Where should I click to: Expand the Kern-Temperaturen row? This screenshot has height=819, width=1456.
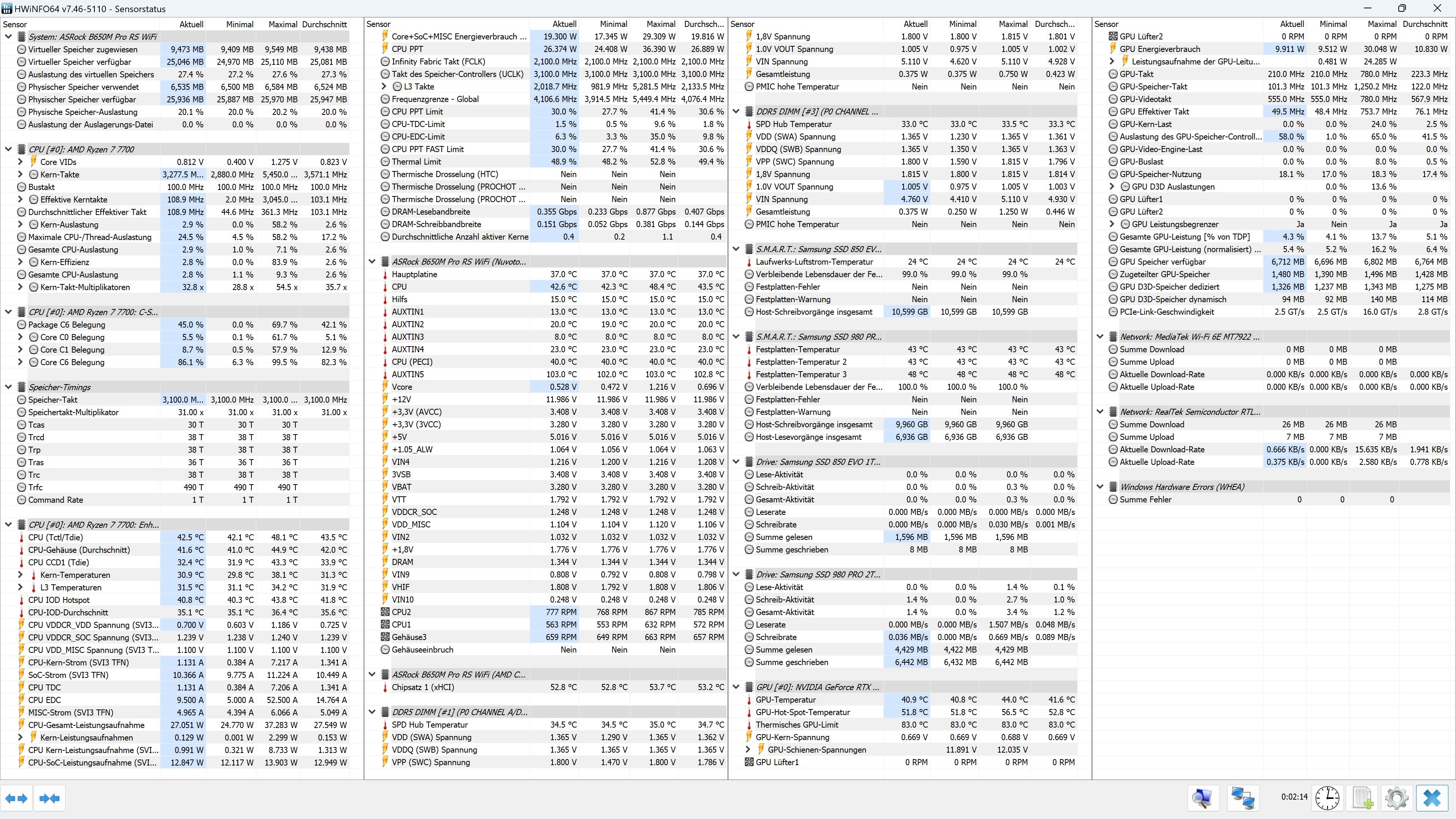[20, 575]
